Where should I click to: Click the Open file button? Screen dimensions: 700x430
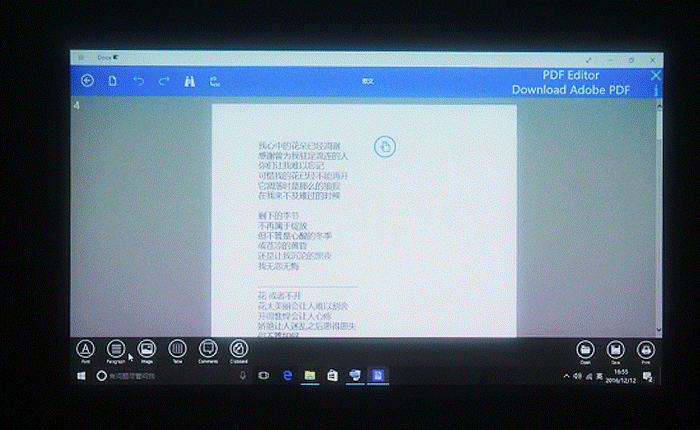coord(586,349)
